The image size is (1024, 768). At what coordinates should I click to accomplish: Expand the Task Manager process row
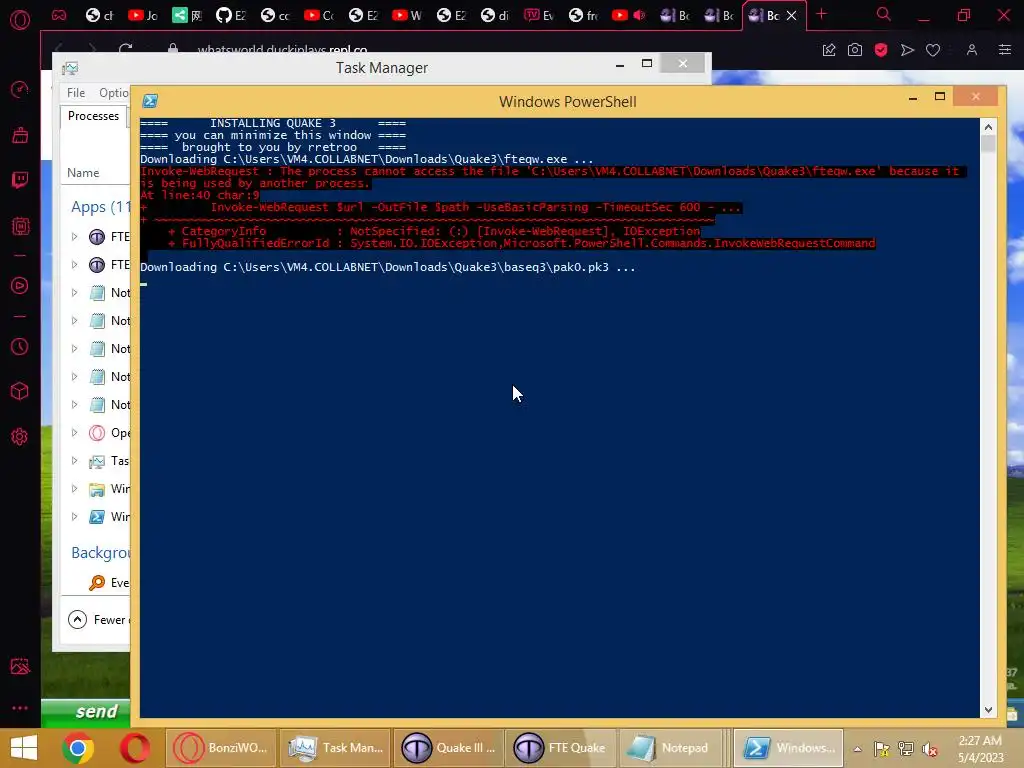(x=74, y=460)
